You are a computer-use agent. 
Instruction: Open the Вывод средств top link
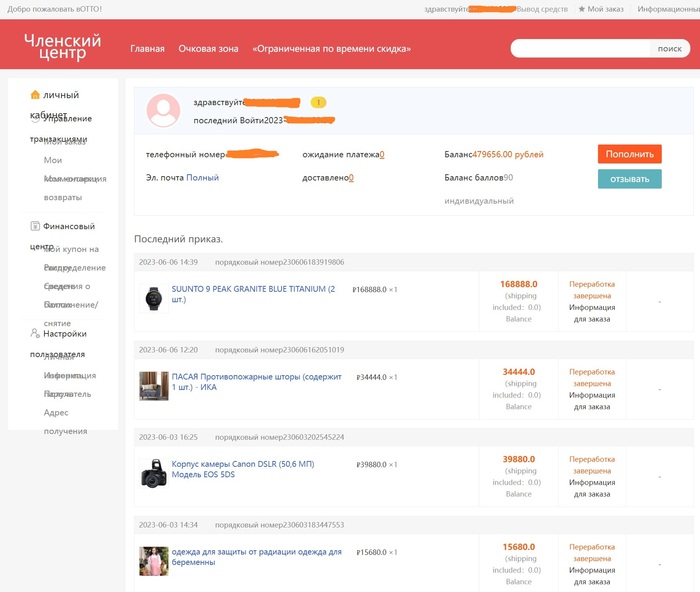pos(542,9)
